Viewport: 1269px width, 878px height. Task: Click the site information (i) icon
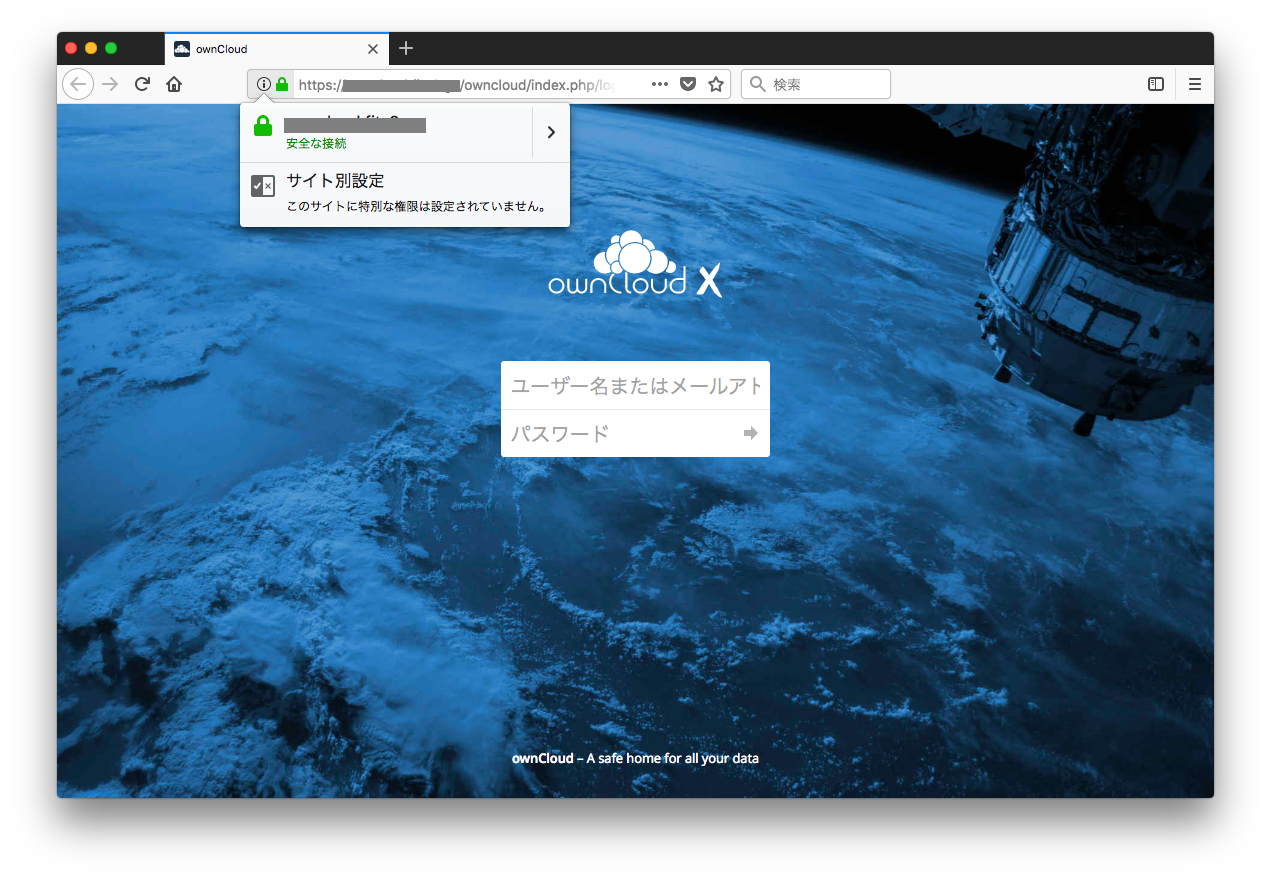(x=264, y=85)
